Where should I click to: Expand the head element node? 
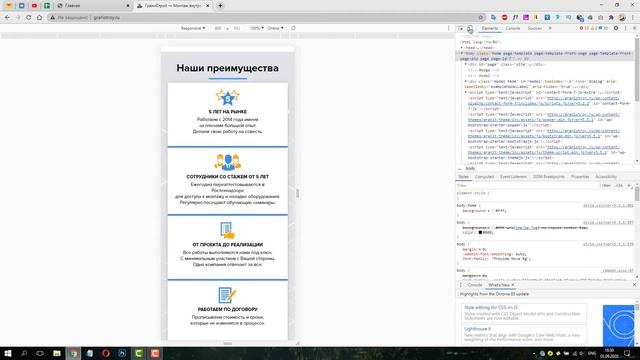point(462,48)
